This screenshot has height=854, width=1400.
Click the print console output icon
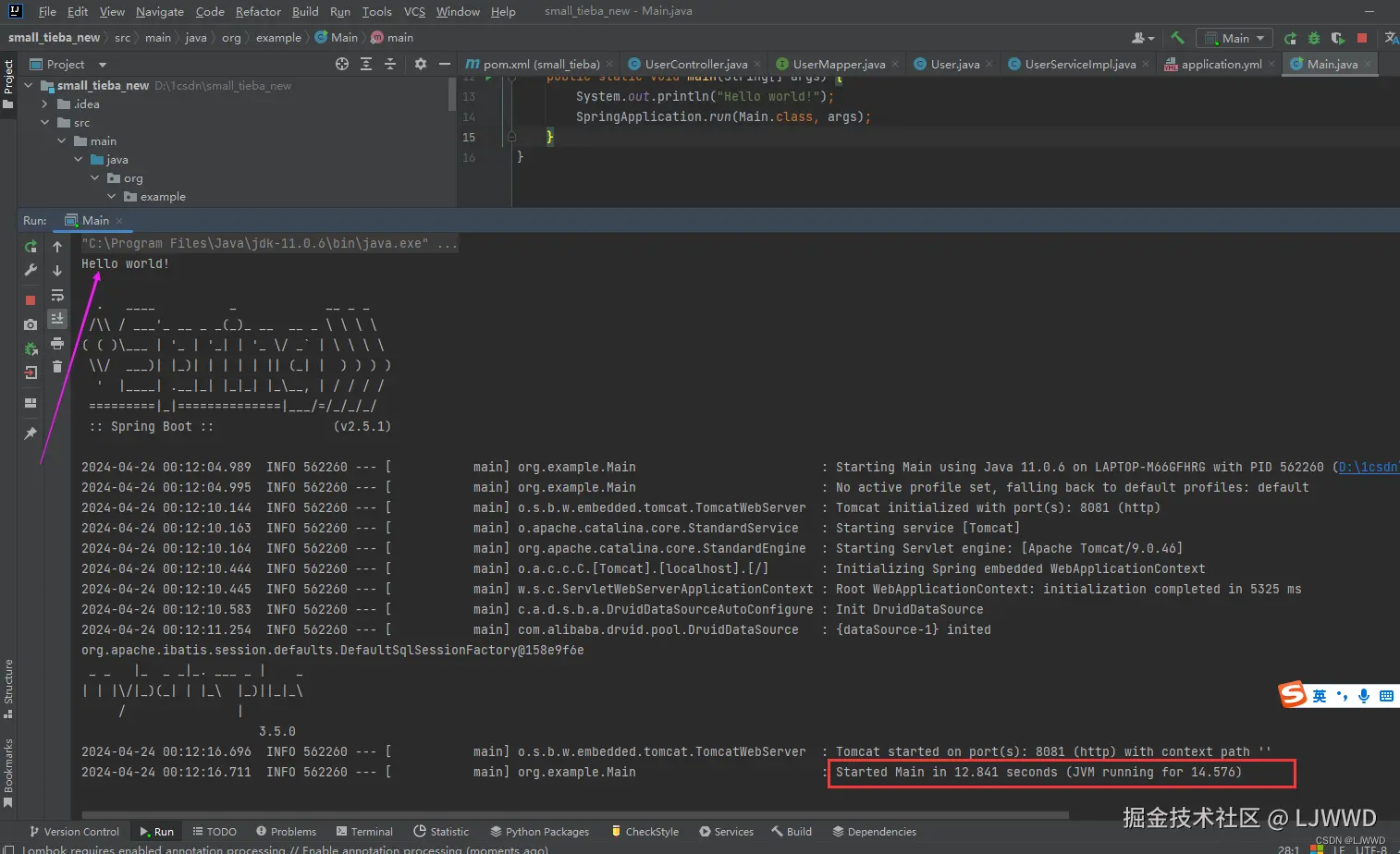coord(57,343)
